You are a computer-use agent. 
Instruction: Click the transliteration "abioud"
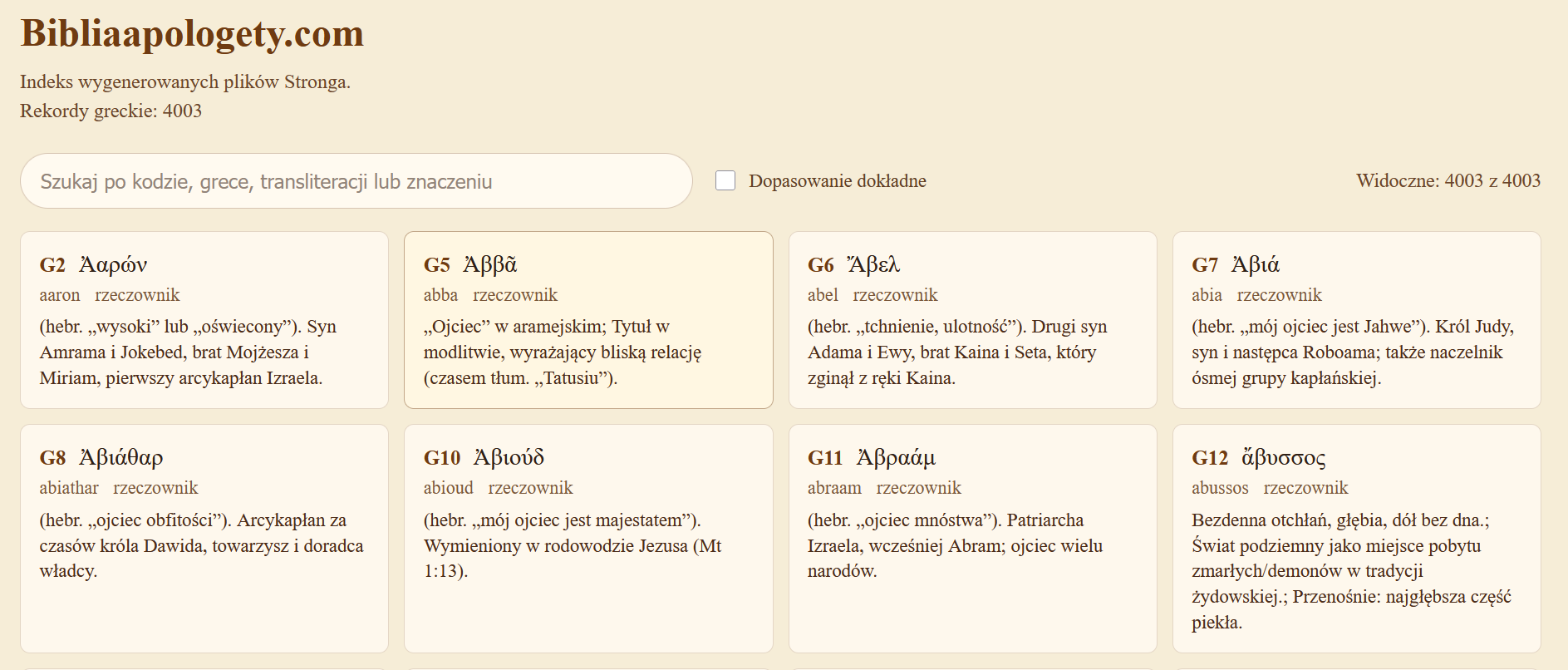tap(449, 488)
